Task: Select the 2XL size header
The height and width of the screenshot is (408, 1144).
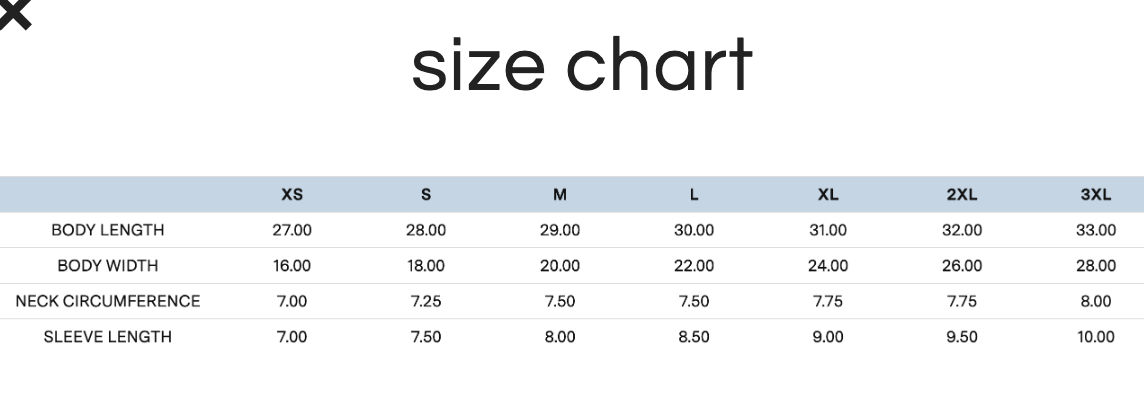Action: 962,195
